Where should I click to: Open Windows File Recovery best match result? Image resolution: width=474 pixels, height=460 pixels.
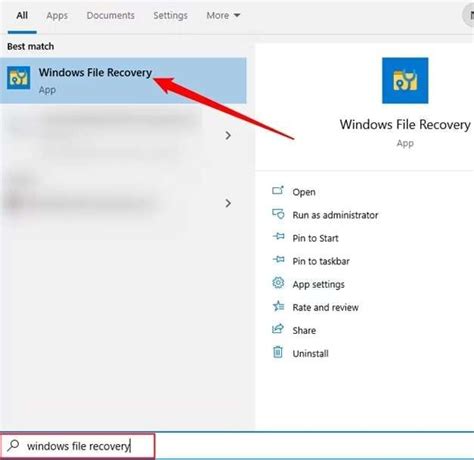click(123, 80)
